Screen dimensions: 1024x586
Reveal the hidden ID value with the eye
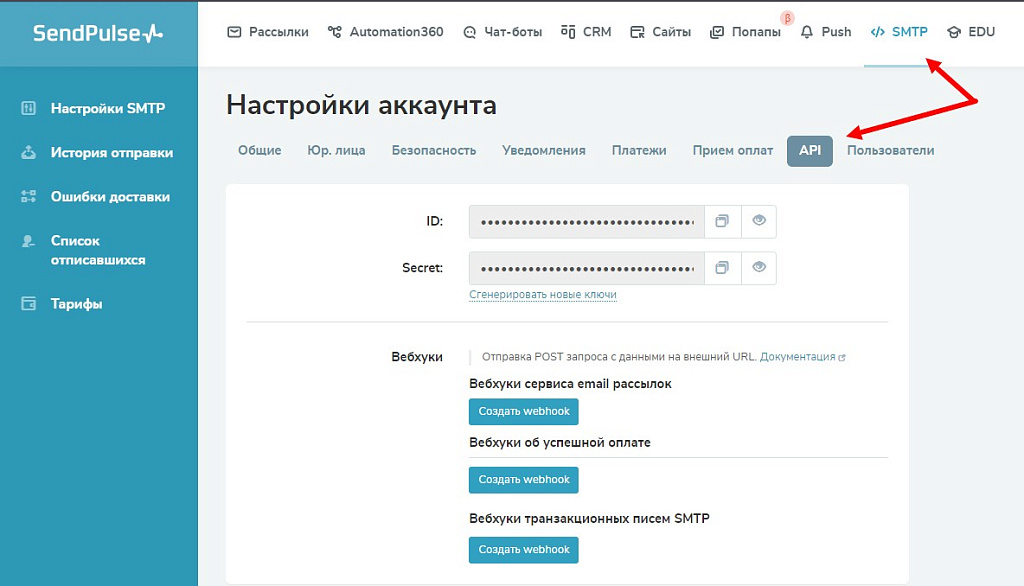coord(759,221)
